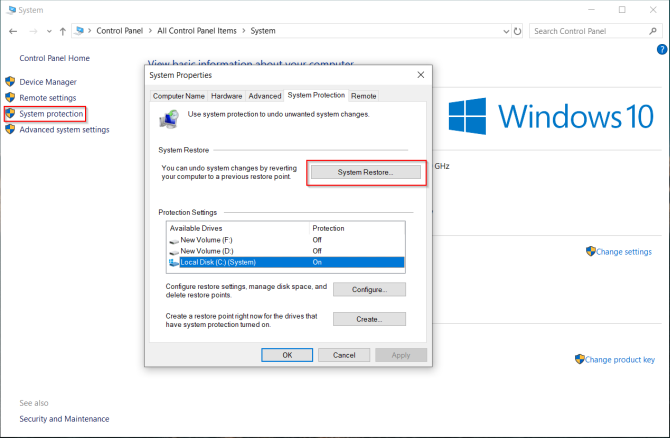
Task: Click the Change settings shield icon
Action: click(x=591, y=251)
